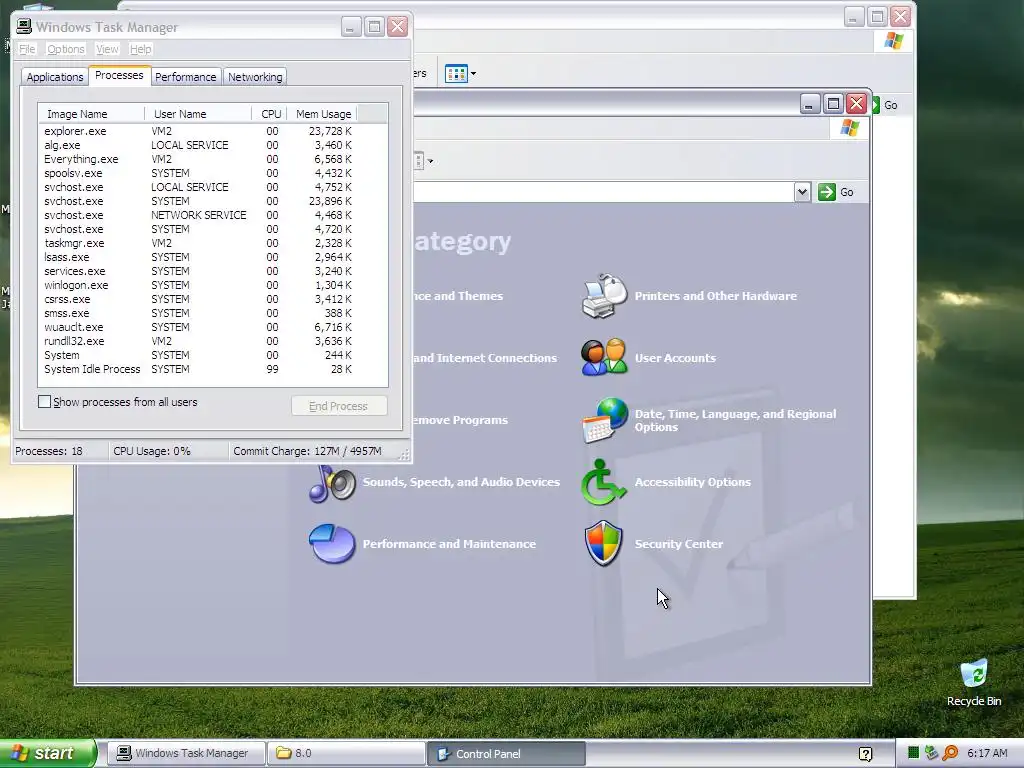Open the View menu in Task Manager
This screenshot has height=768, width=1024.
pyautogui.click(x=107, y=49)
